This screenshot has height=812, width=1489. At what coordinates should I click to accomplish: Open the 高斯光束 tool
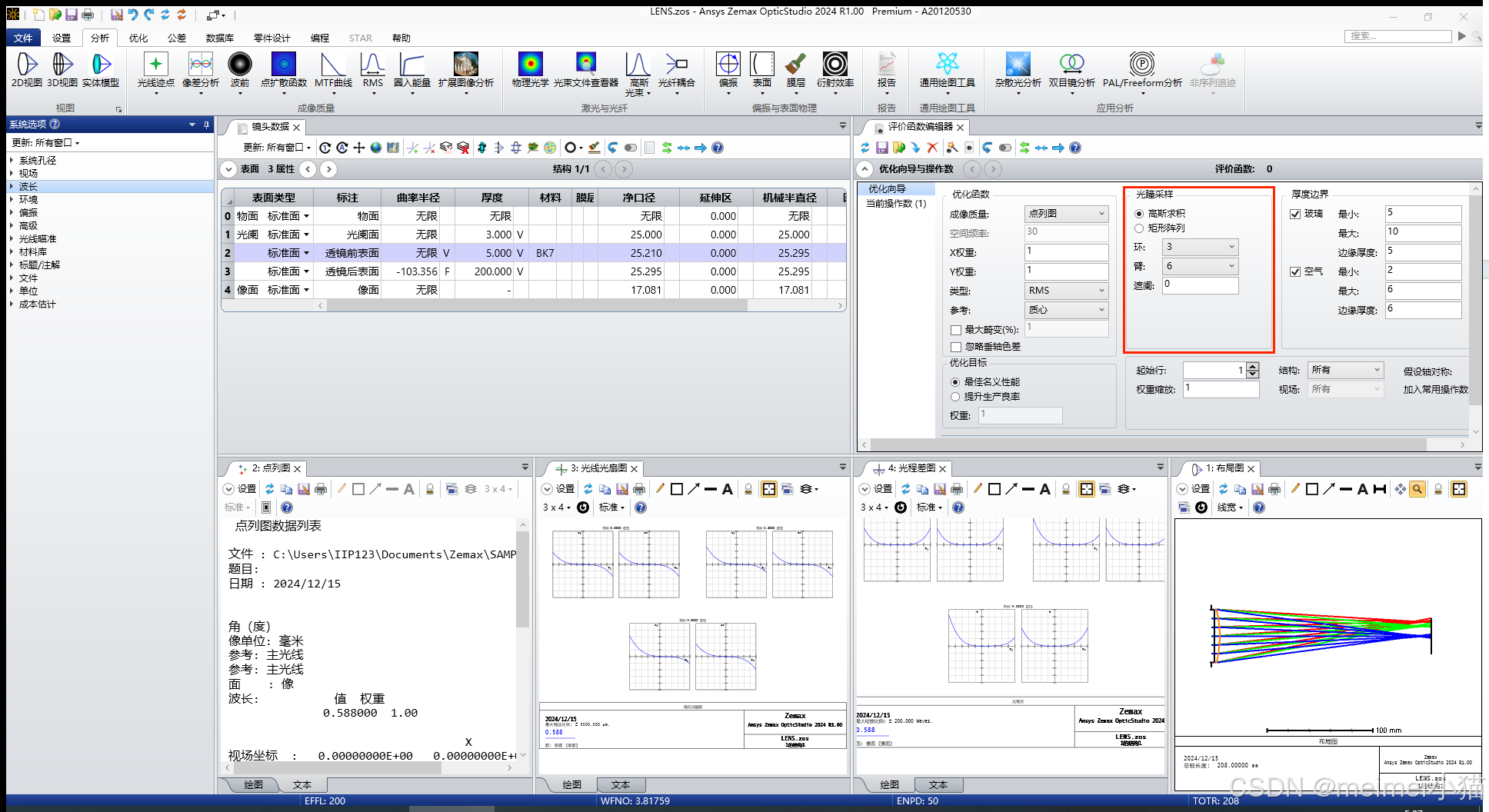pos(638,74)
